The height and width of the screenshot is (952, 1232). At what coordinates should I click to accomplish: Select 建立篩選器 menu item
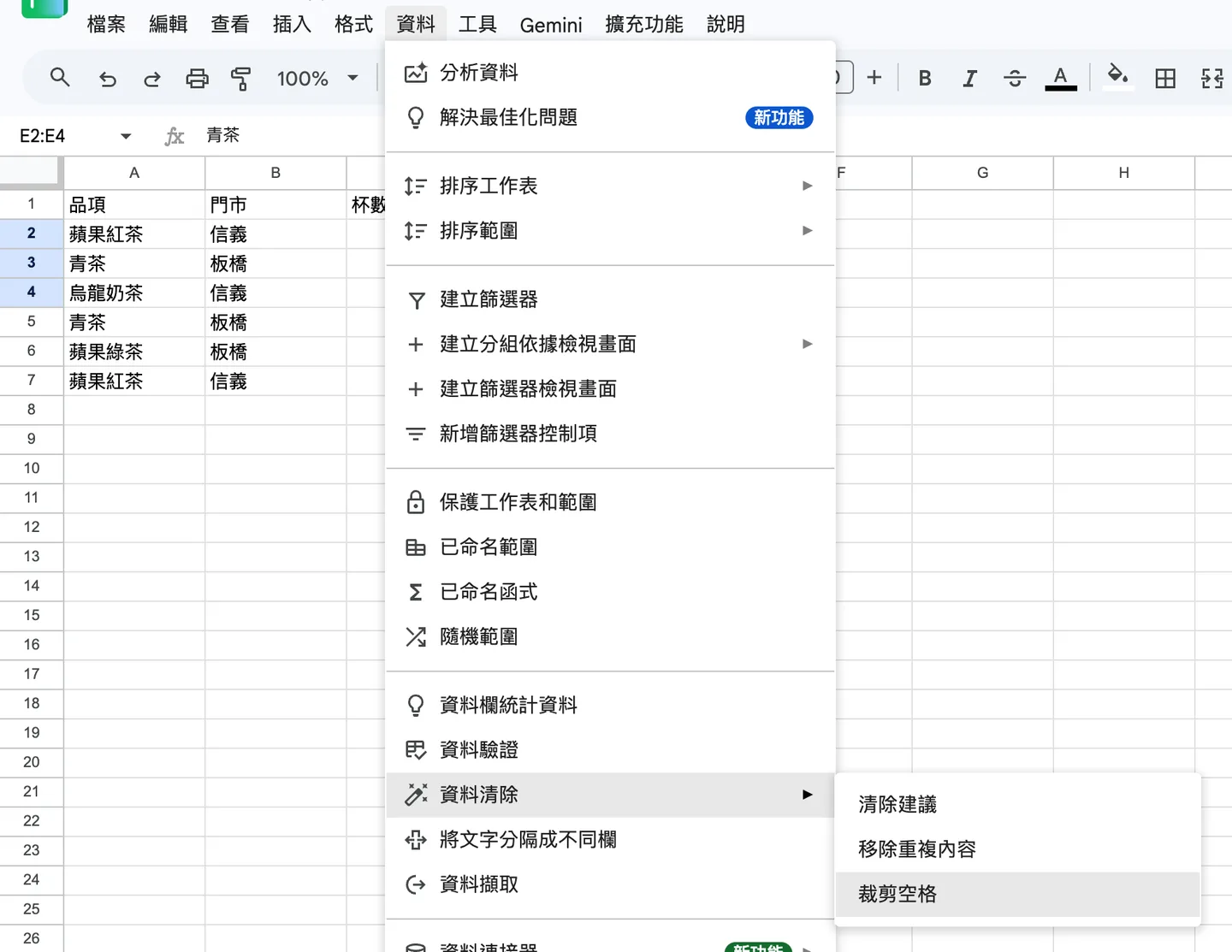click(x=610, y=299)
